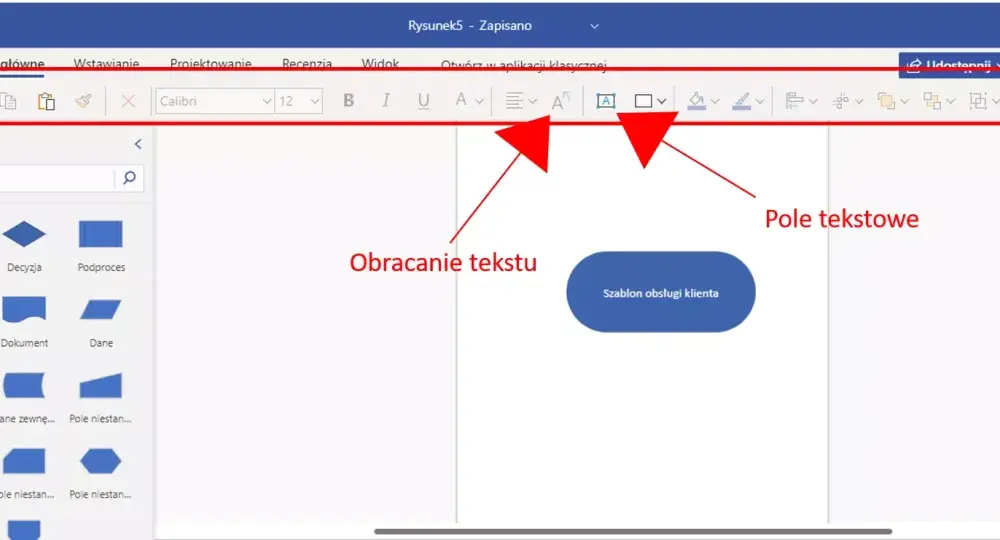Open the bring forward arrange menu
Viewport: 1000px width, 540px height.
tap(893, 101)
